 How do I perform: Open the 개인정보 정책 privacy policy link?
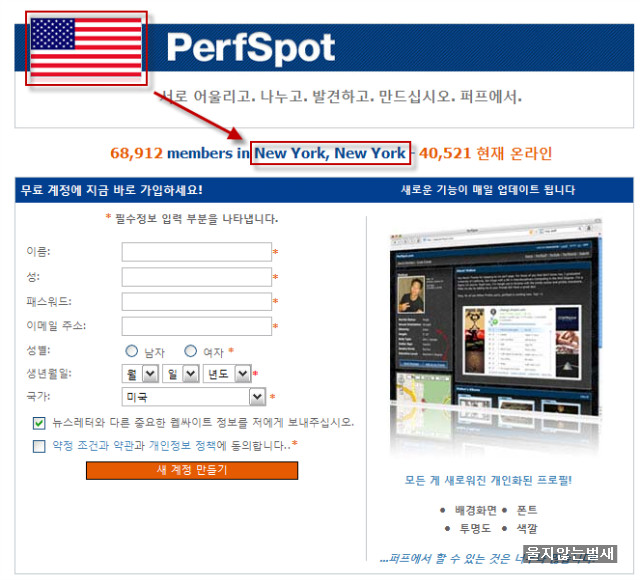[x=182, y=445]
